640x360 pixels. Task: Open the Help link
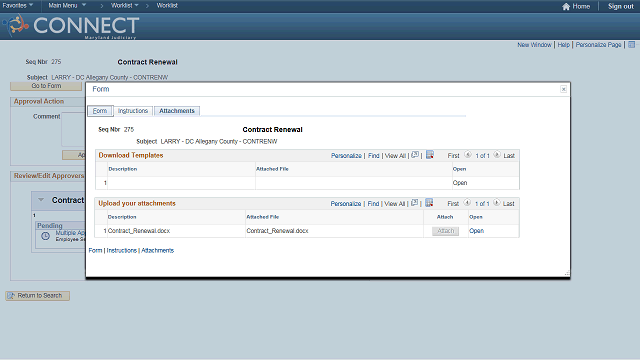click(564, 44)
